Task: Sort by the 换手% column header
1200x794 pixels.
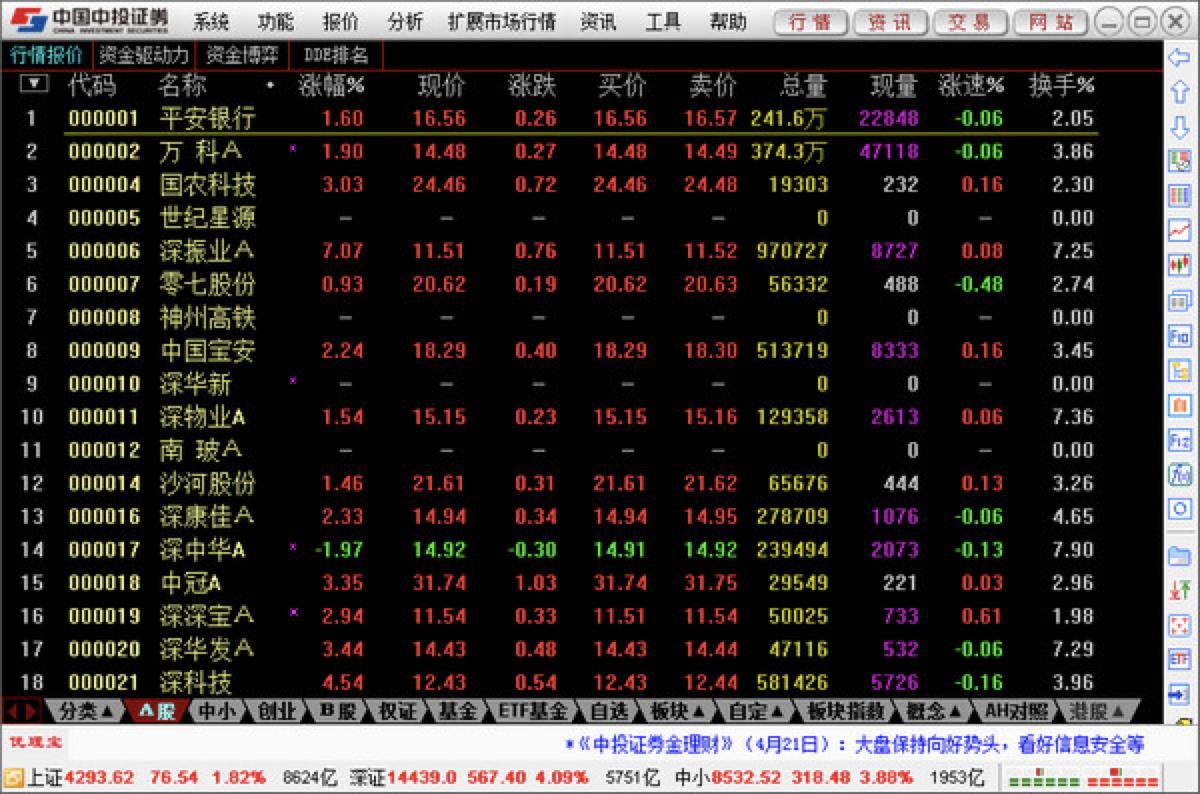Action: click(x=1062, y=86)
